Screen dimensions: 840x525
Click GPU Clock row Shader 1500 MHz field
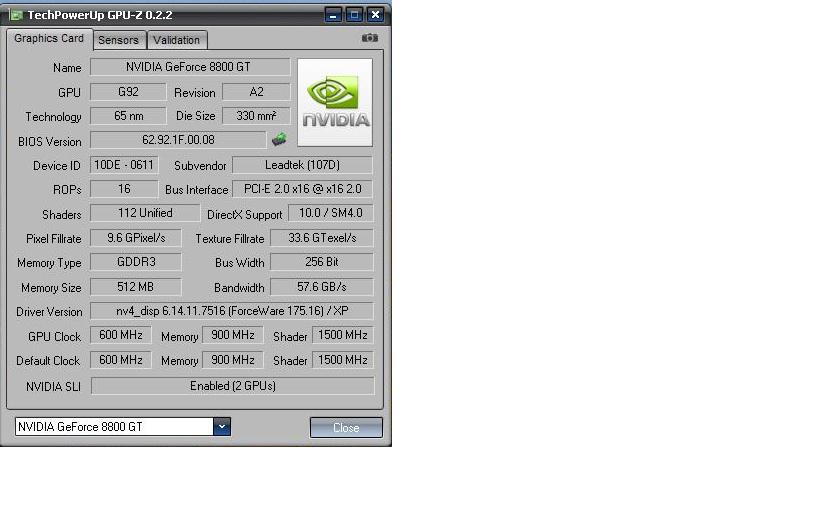[x=343, y=335]
